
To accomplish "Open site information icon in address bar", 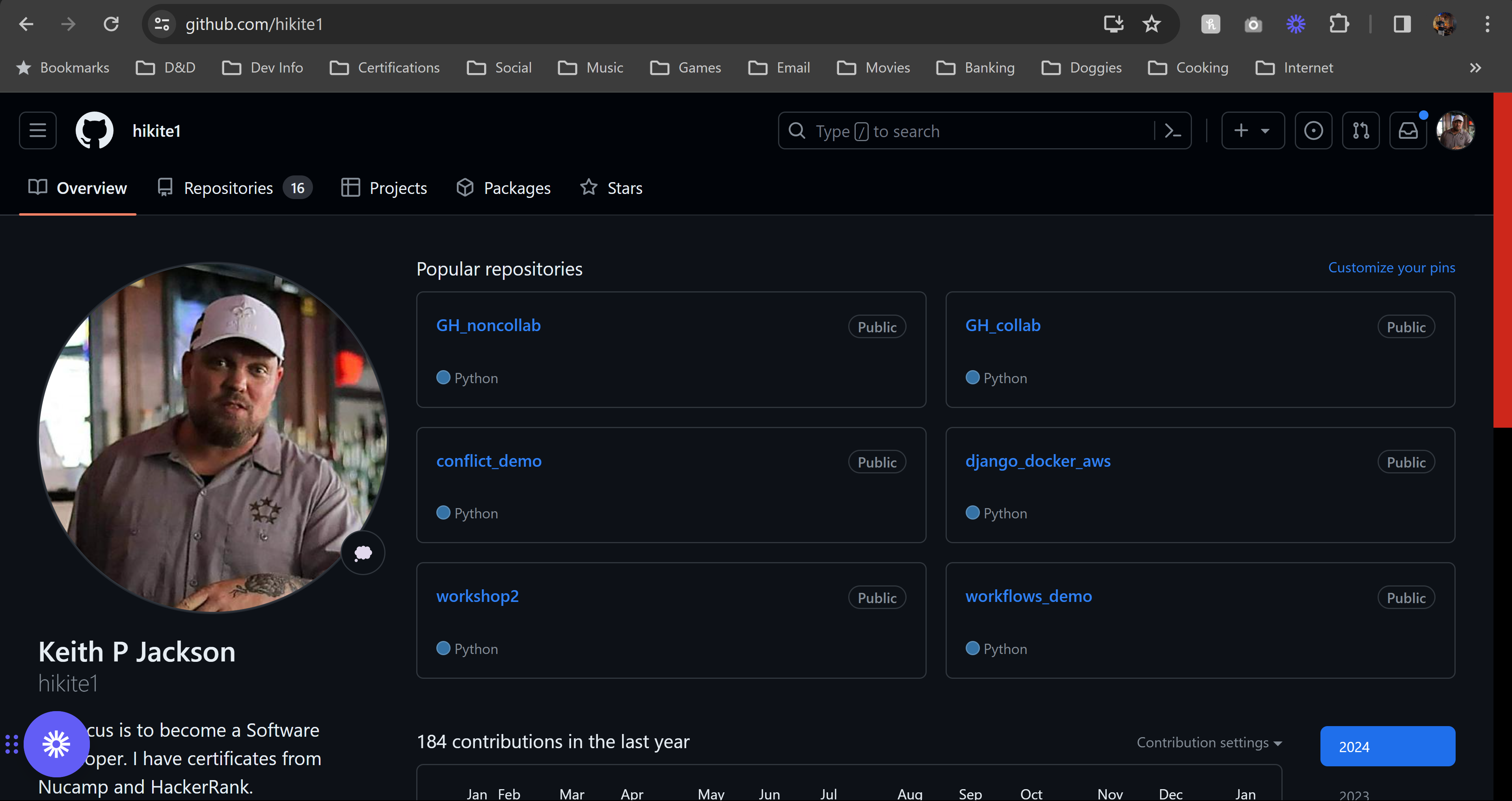I will pyautogui.click(x=162, y=24).
